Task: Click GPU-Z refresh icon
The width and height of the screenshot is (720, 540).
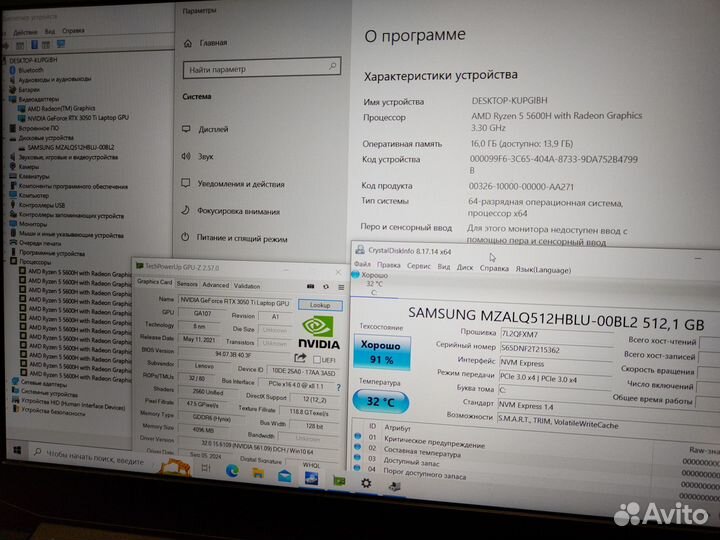Action: (x=326, y=287)
